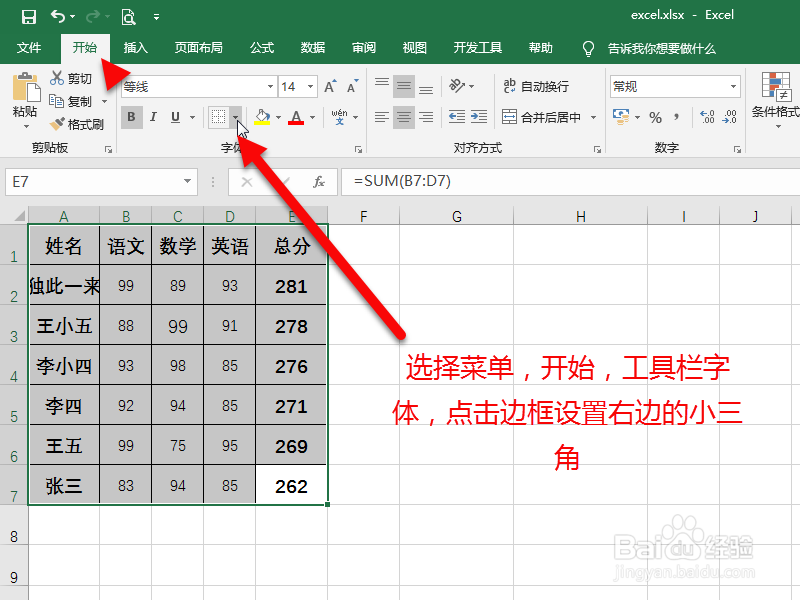Open the number group dialog launcher
This screenshot has width=800, height=600.
737,149
